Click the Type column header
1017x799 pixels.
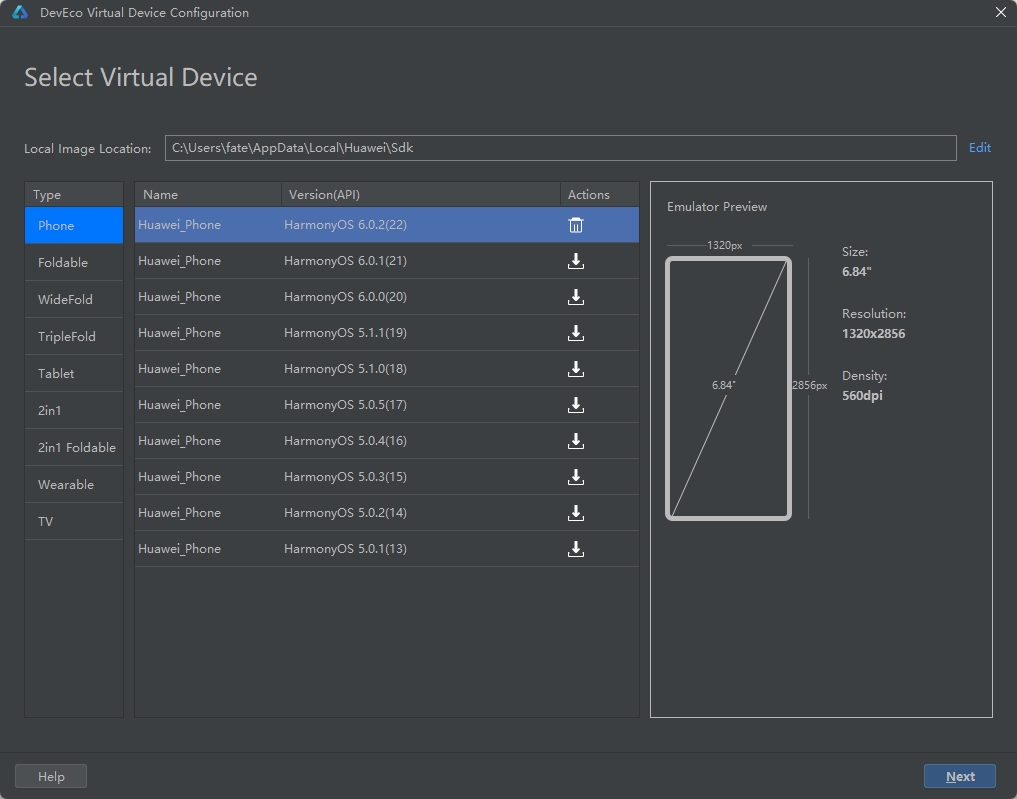74,195
